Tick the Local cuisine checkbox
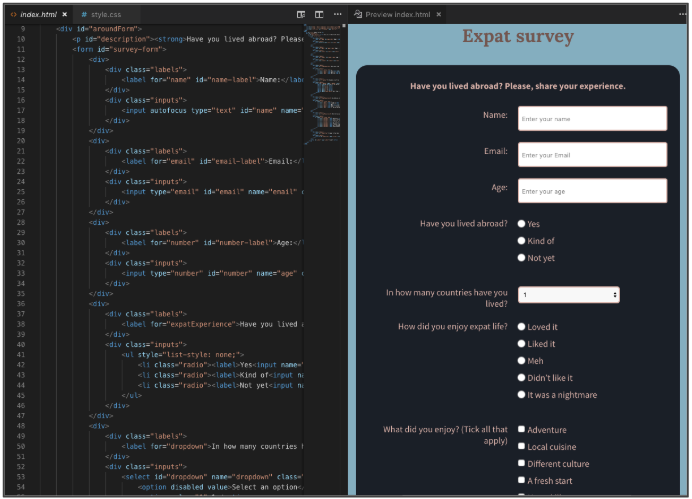 coord(521,446)
